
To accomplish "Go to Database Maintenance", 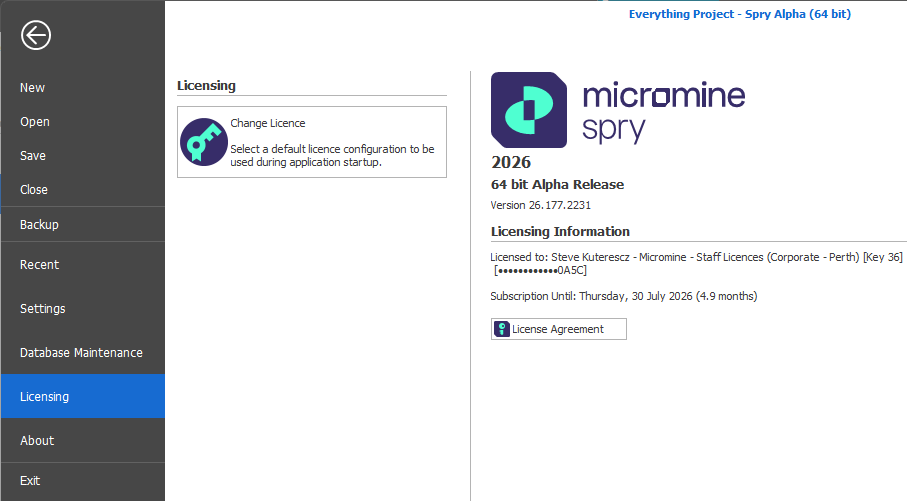I will coord(83,353).
